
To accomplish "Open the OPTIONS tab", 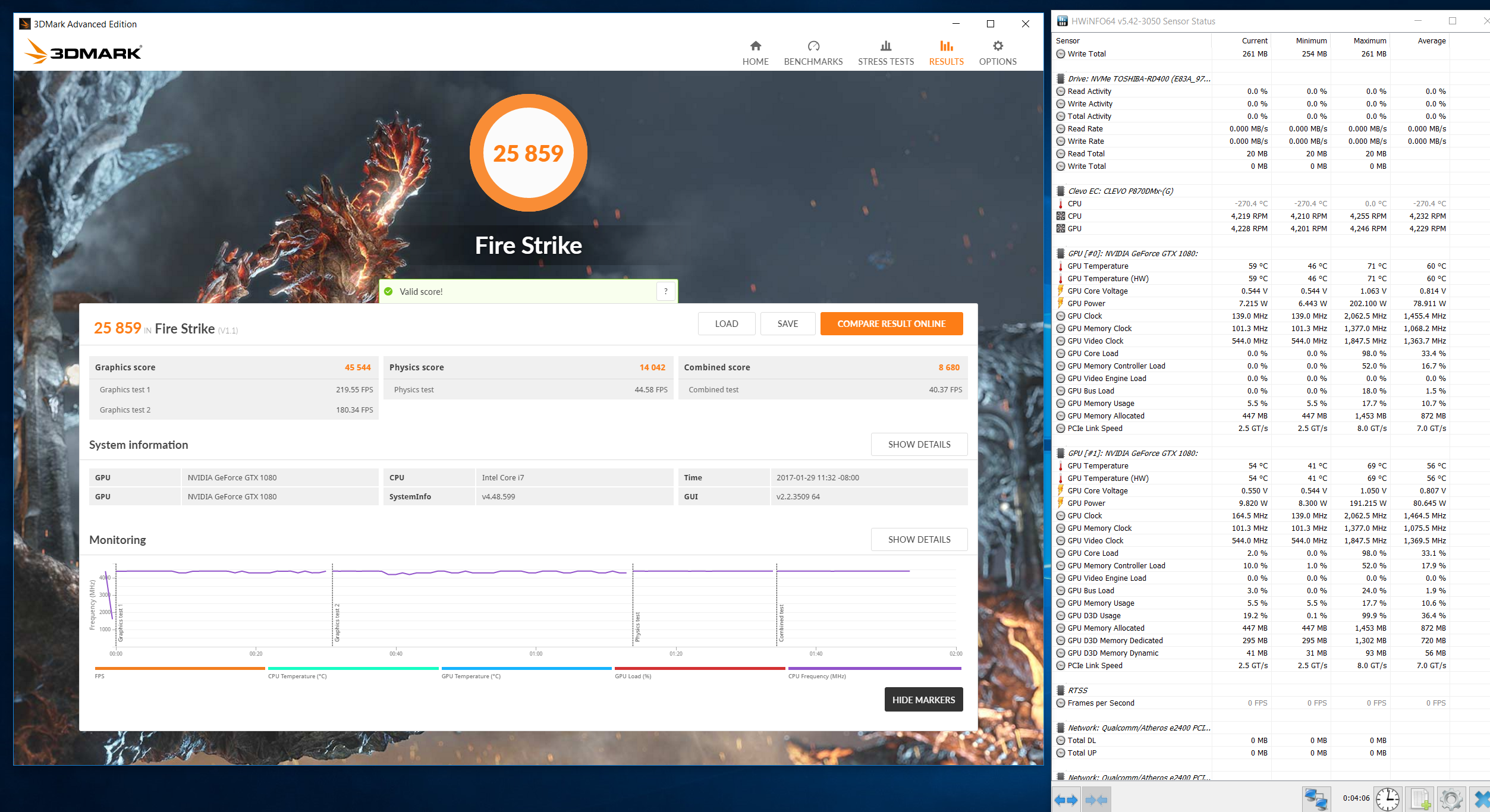I will coord(997,53).
